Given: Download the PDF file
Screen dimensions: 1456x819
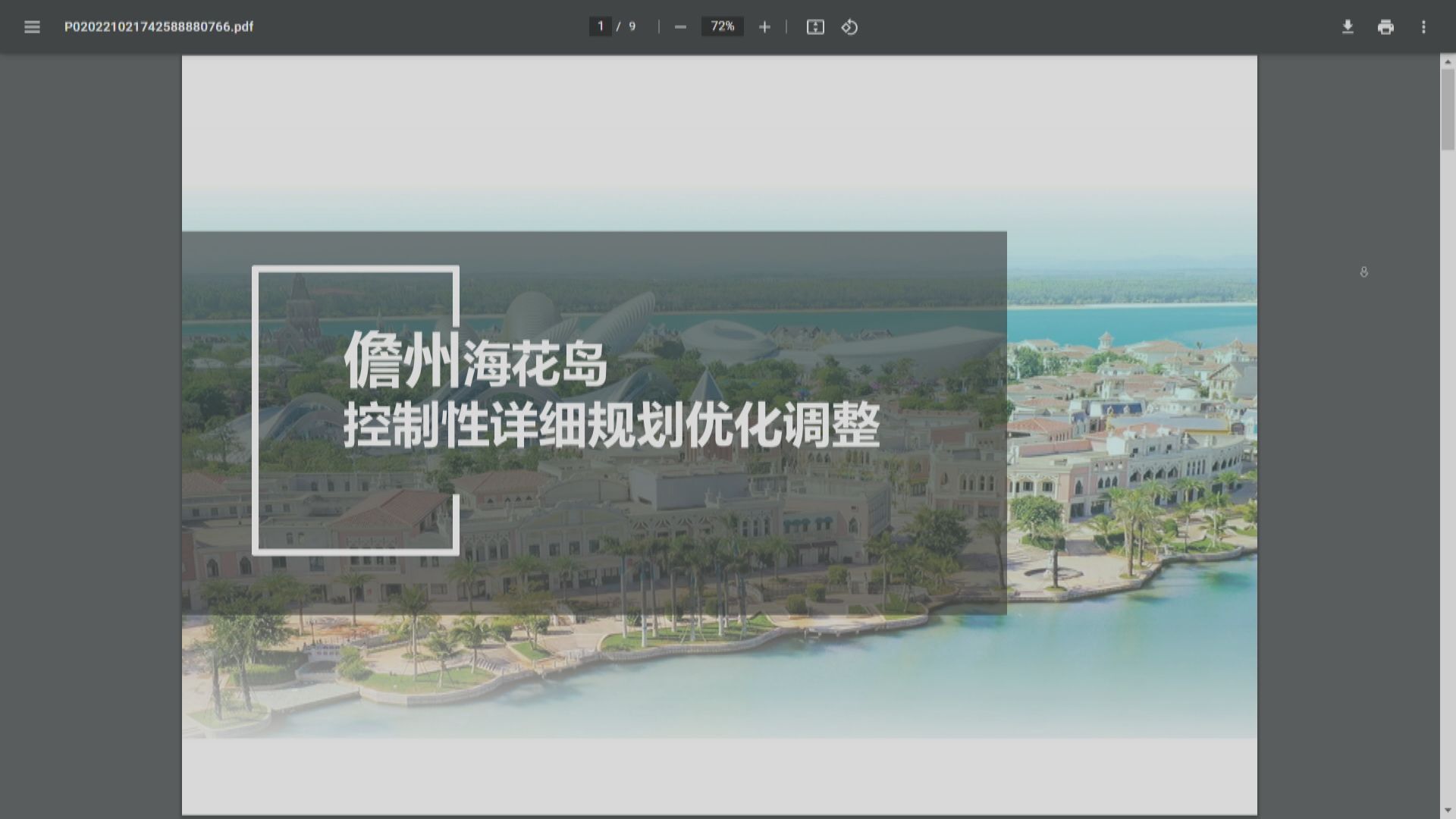Looking at the screenshot, I should [x=1348, y=27].
